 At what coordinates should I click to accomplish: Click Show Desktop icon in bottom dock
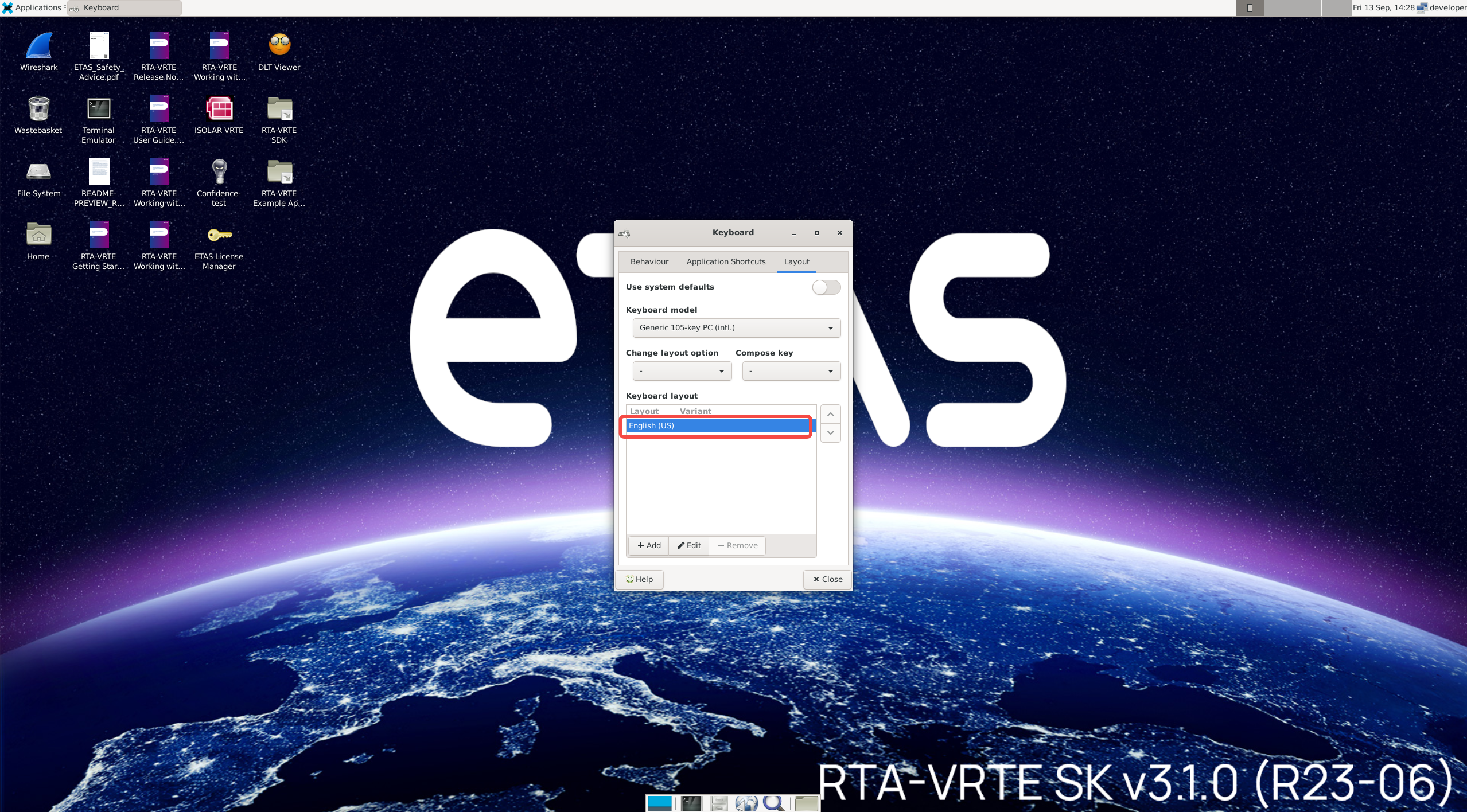660,803
